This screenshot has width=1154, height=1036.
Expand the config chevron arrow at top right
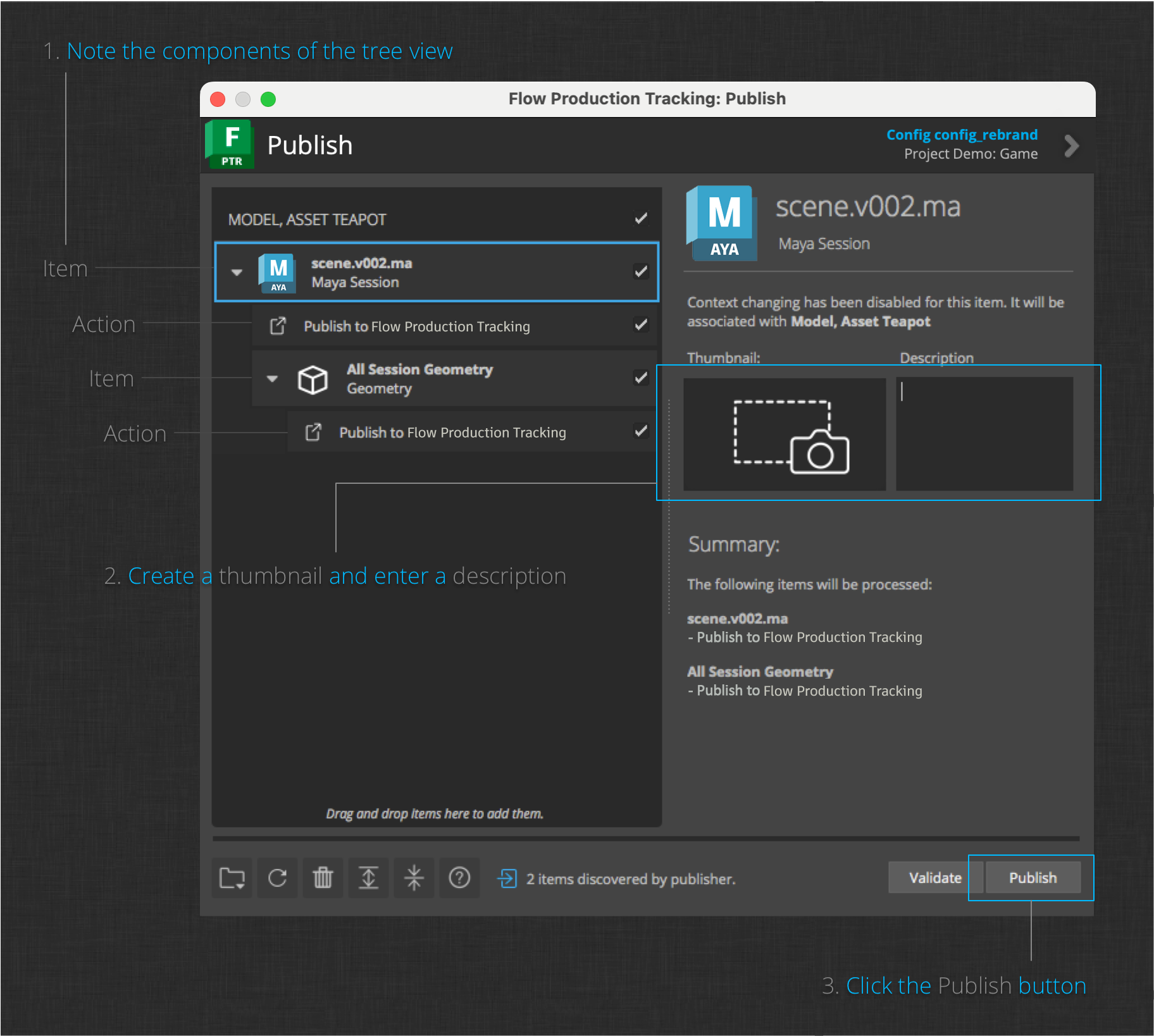click(1071, 146)
